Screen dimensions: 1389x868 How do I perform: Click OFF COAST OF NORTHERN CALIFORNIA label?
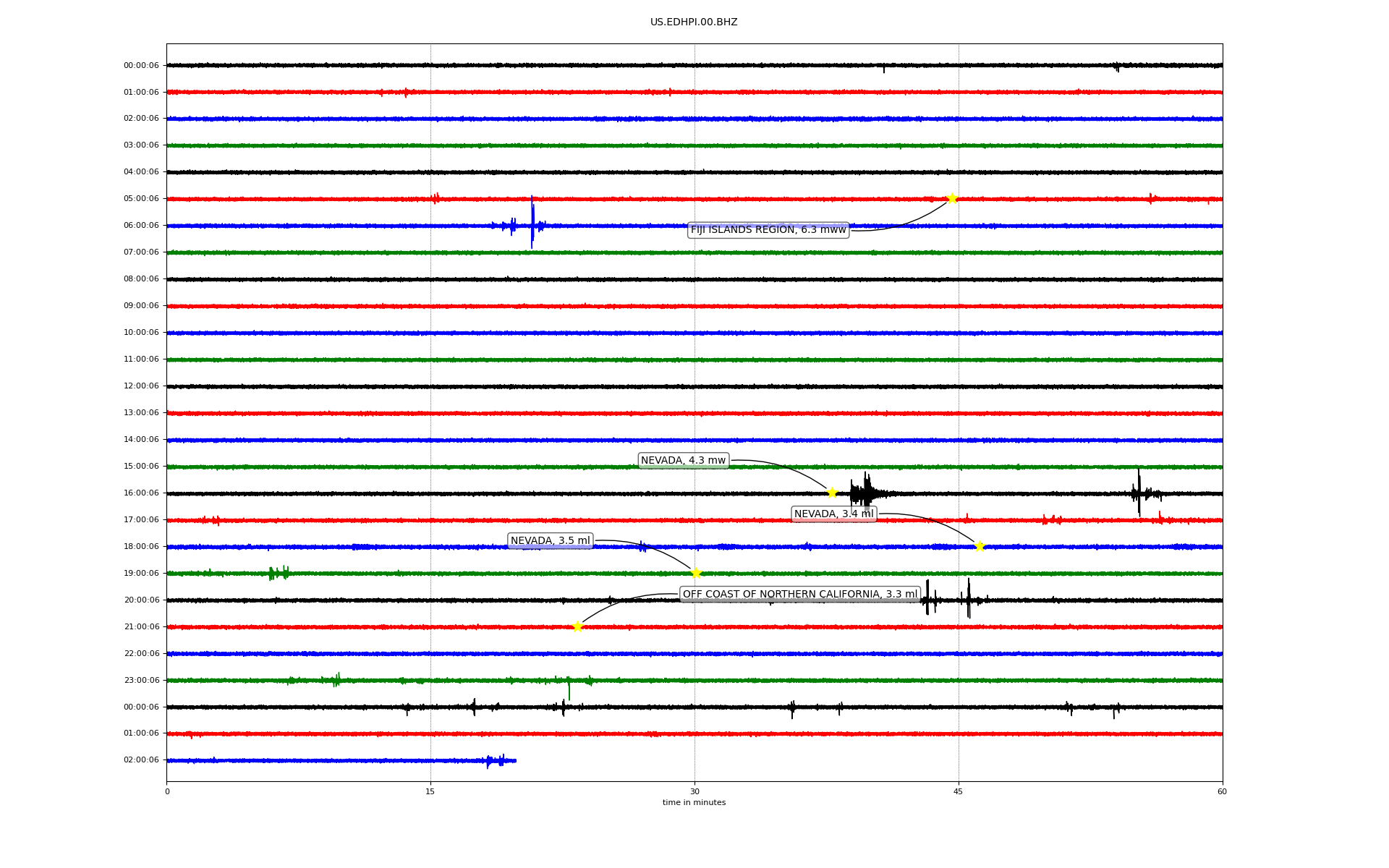click(x=799, y=595)
